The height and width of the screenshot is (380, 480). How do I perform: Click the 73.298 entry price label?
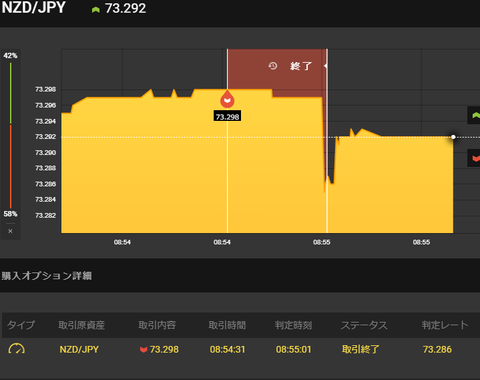point(227,117)
